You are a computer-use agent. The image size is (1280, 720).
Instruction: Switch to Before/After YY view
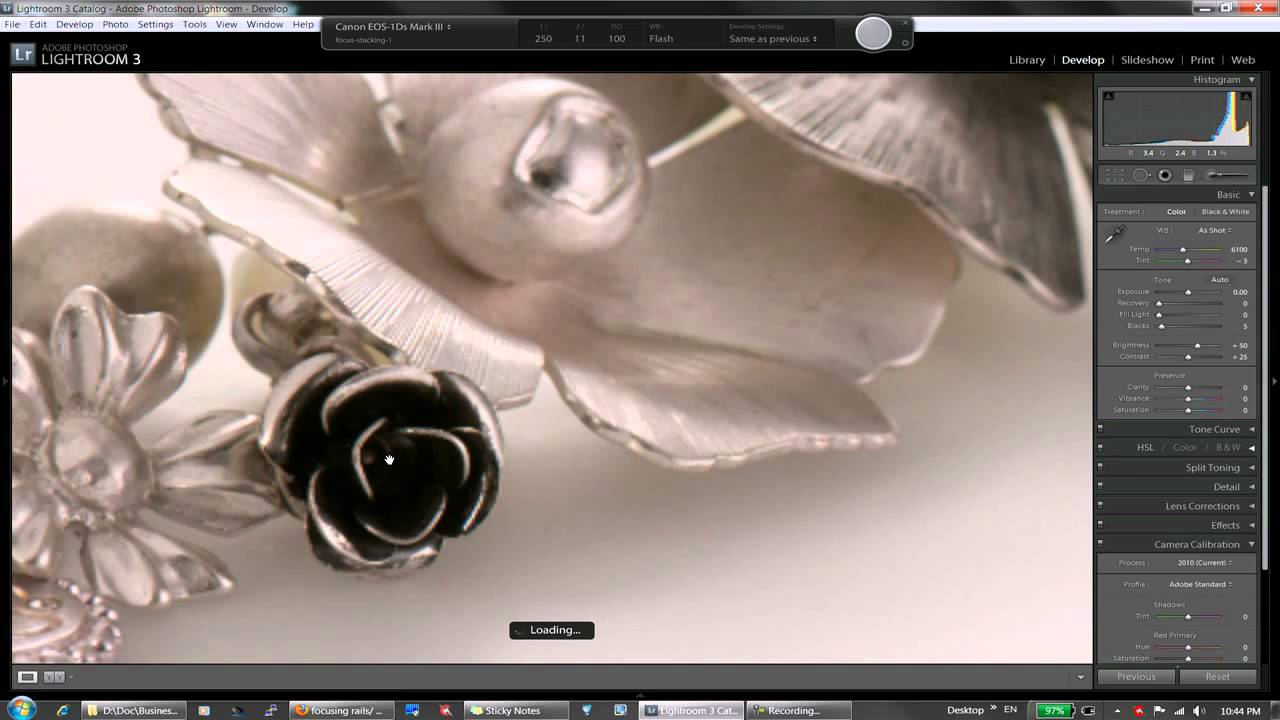pos(54,677)
